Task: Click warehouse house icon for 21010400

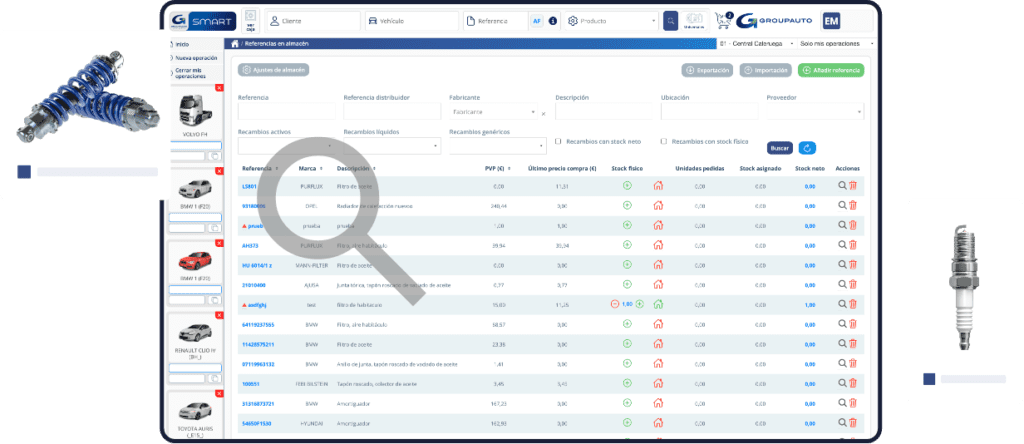Action: tap(658, 284)
